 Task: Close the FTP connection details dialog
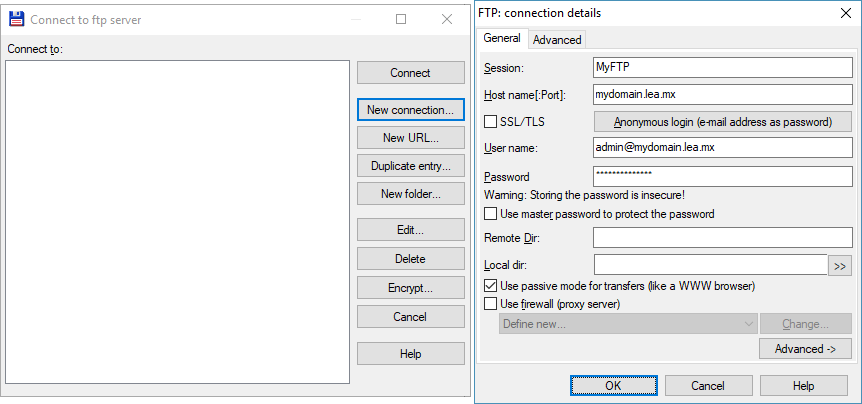click(846, 13)
